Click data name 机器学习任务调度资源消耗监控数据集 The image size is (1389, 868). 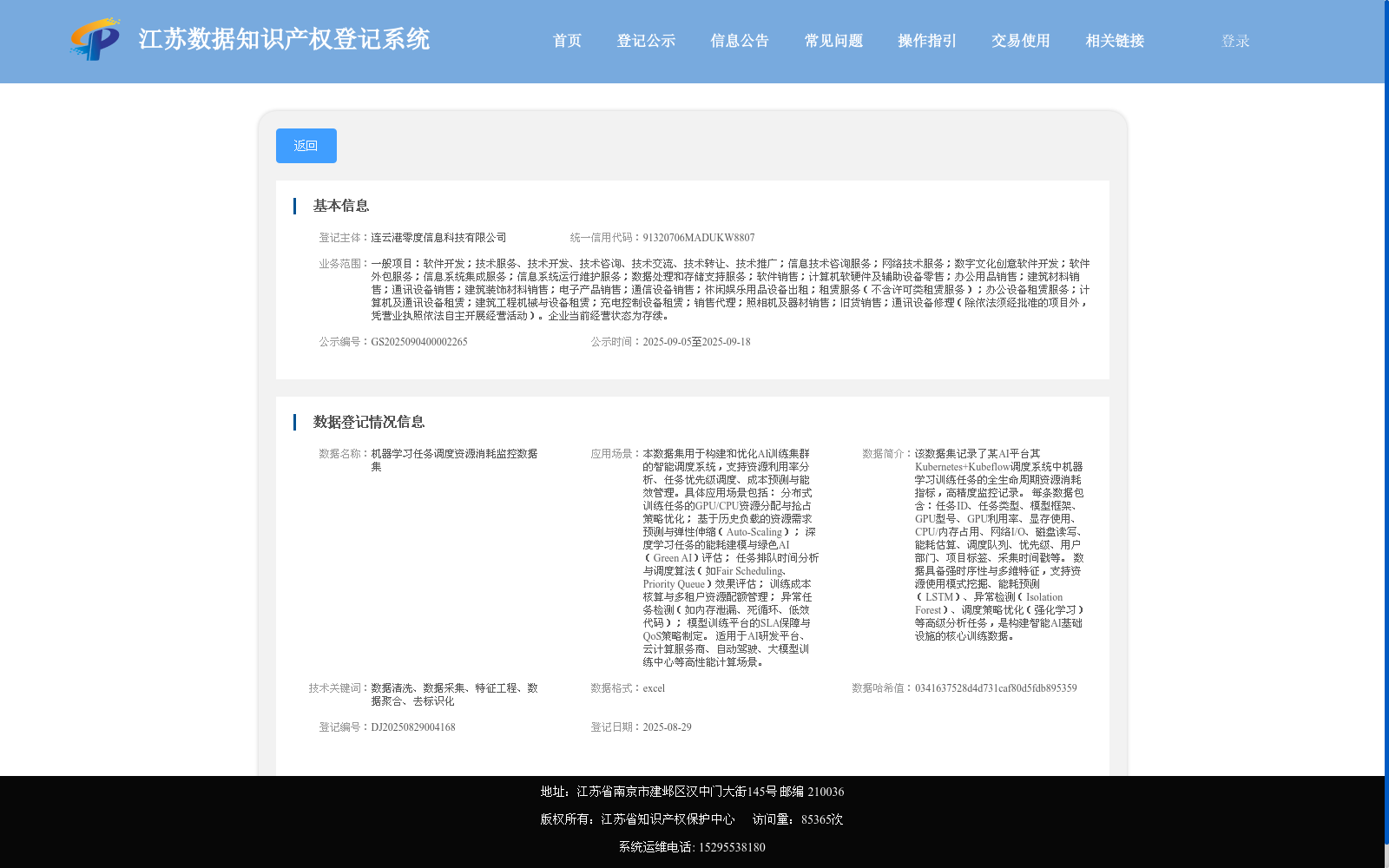click(454, 460)
